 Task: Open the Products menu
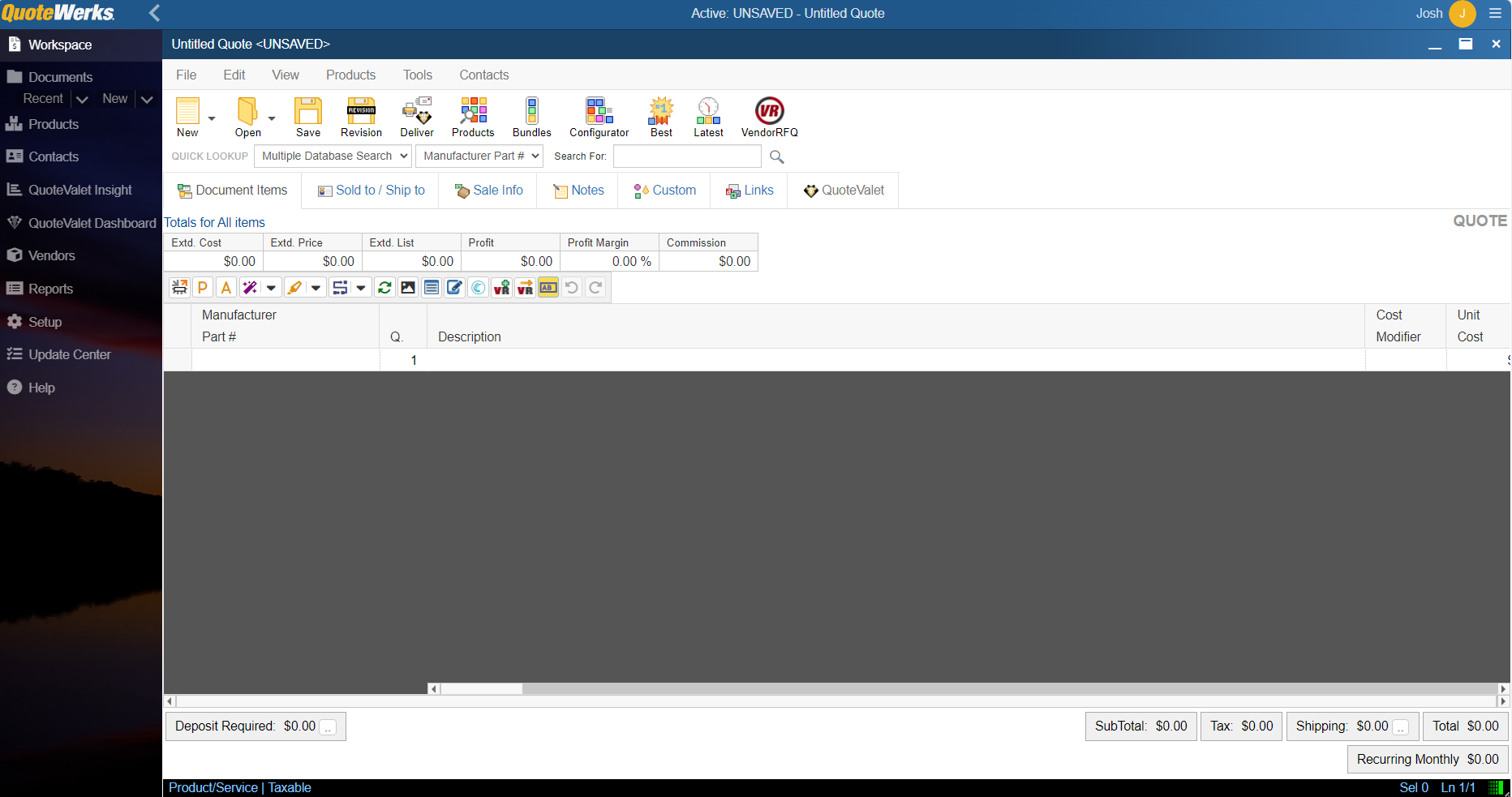tap(351, 75)
